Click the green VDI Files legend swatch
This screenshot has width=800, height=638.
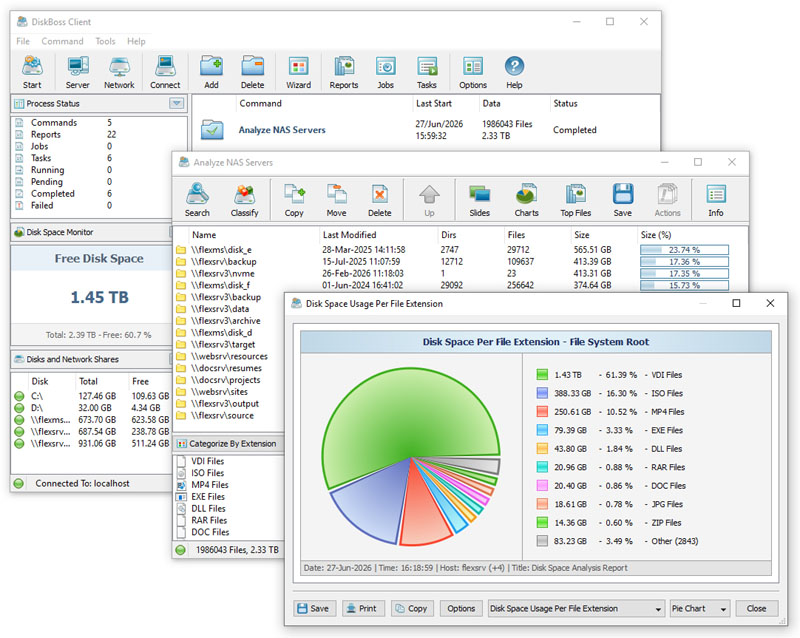pos(542,375)
